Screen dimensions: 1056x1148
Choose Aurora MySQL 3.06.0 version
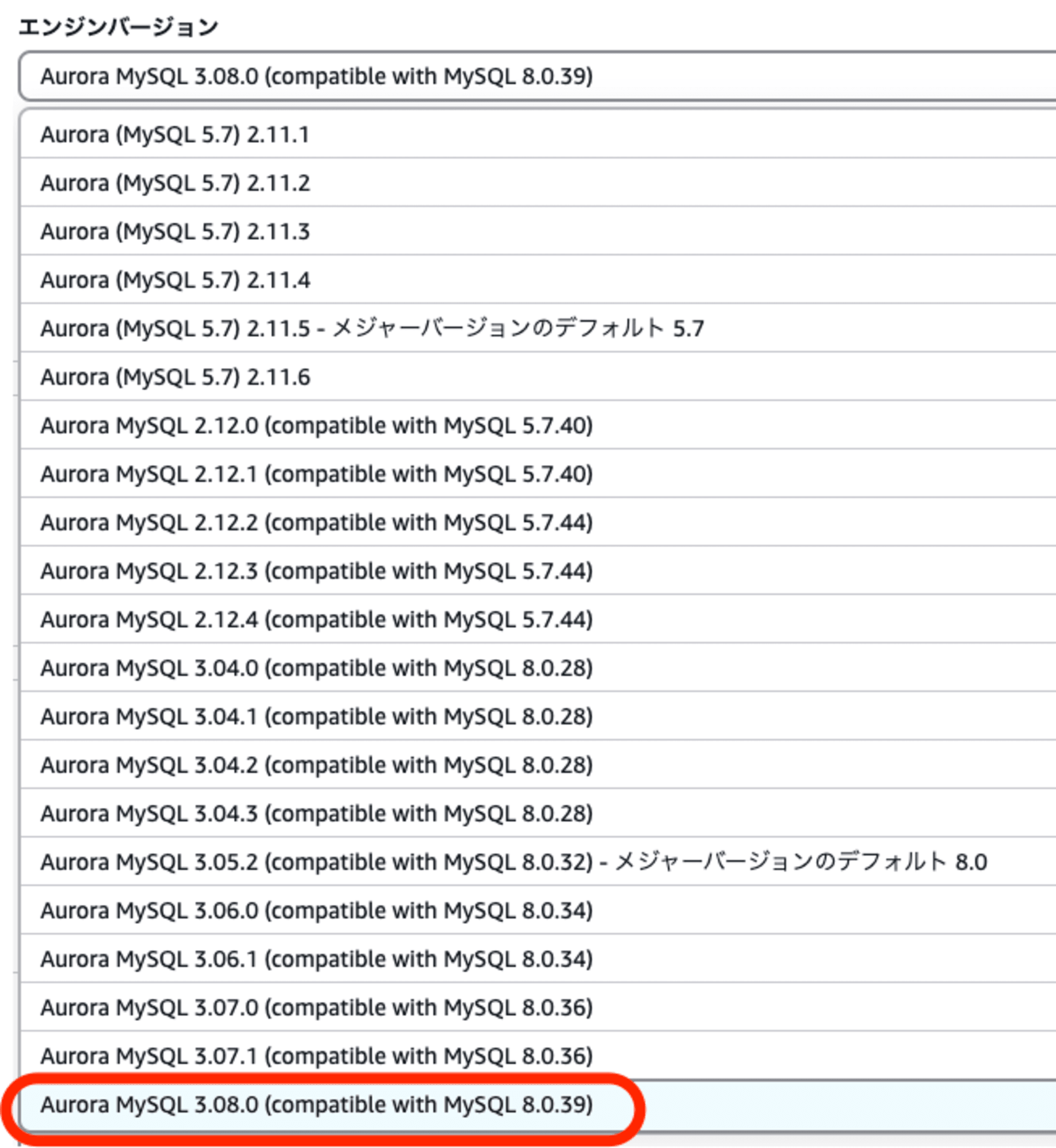pos(538,910)
